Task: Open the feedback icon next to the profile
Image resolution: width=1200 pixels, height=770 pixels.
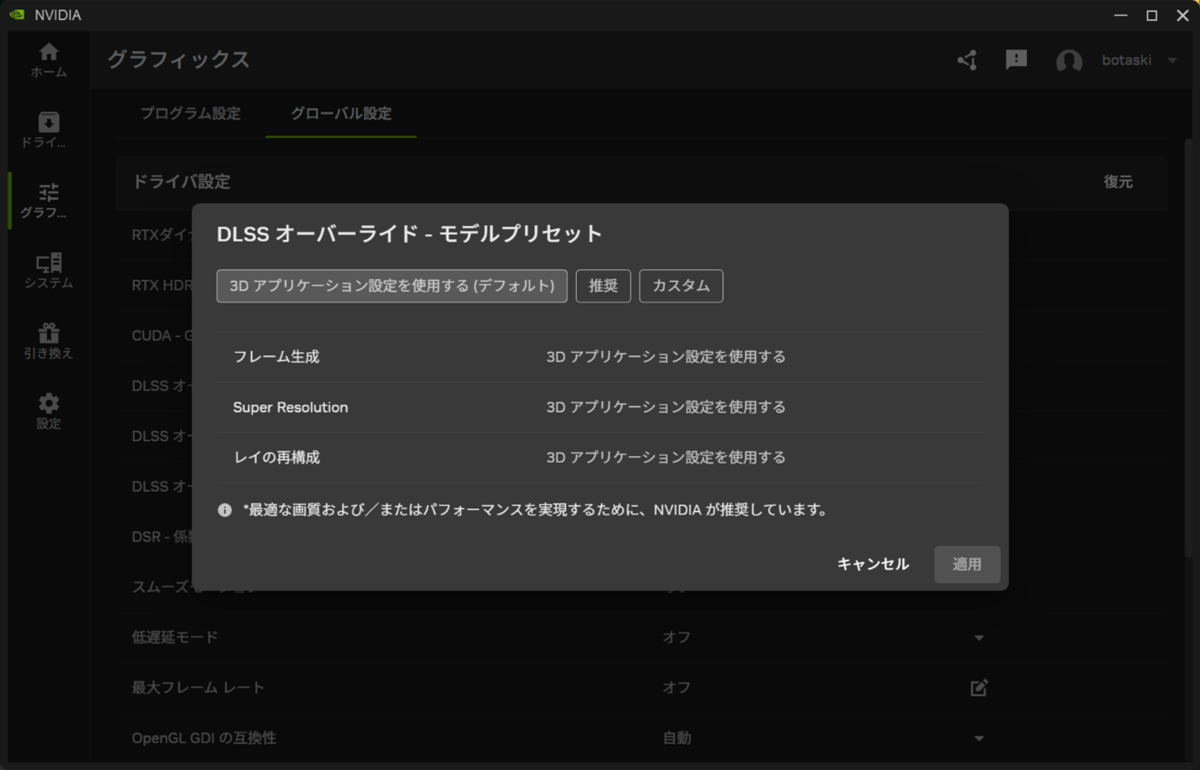Action: (x=1016, y=60)
